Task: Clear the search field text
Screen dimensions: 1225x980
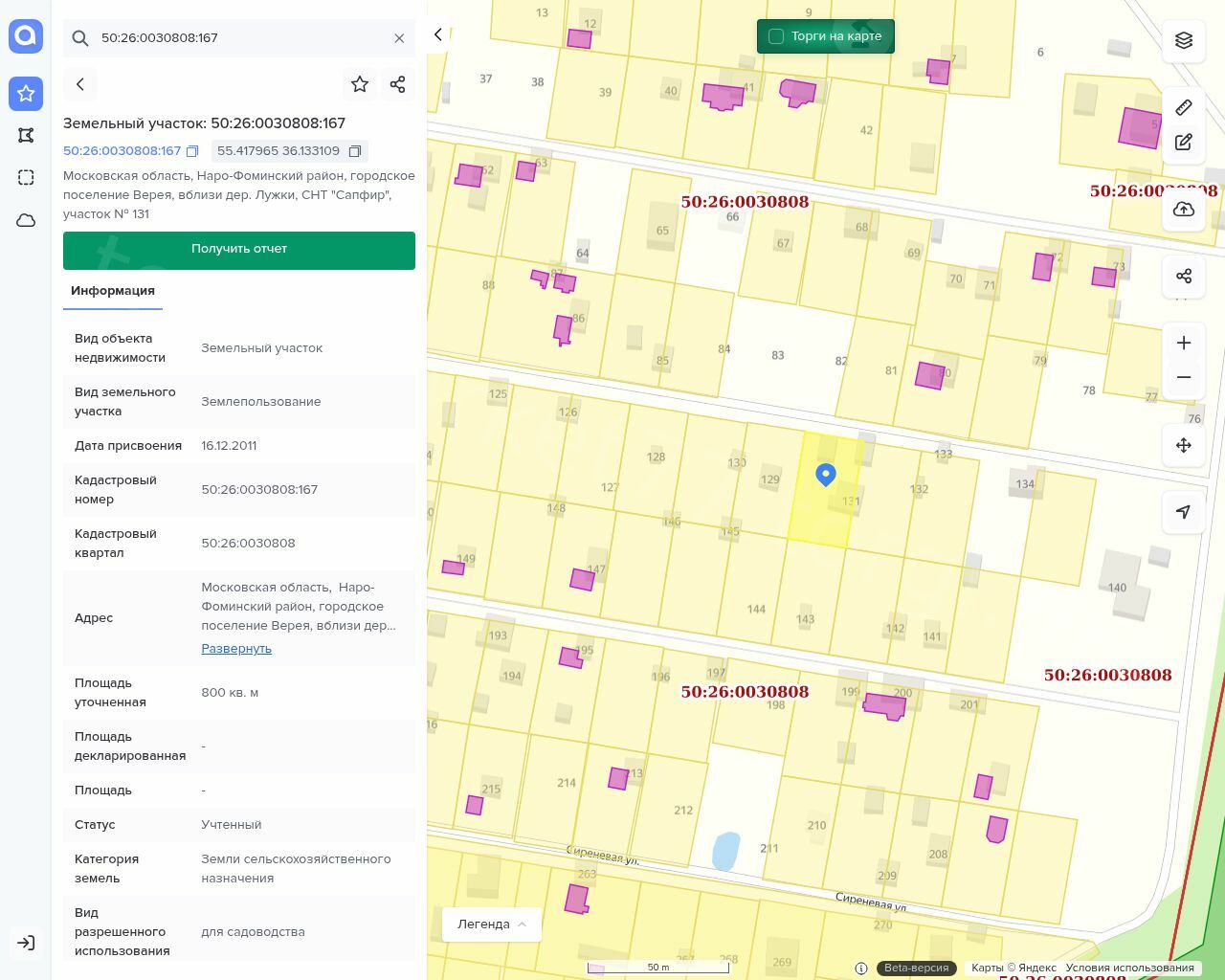Action: 399,38
